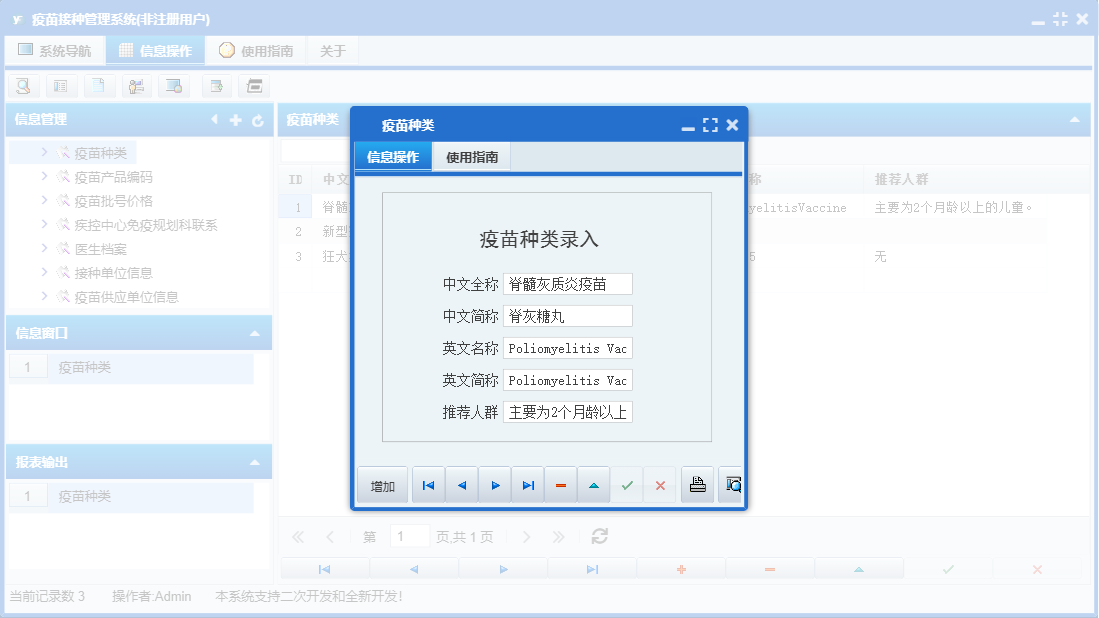Viewport: 1099px width, 618px height.
Task: Confirm changes with the green checkmark icon
Action: point(628,484)
